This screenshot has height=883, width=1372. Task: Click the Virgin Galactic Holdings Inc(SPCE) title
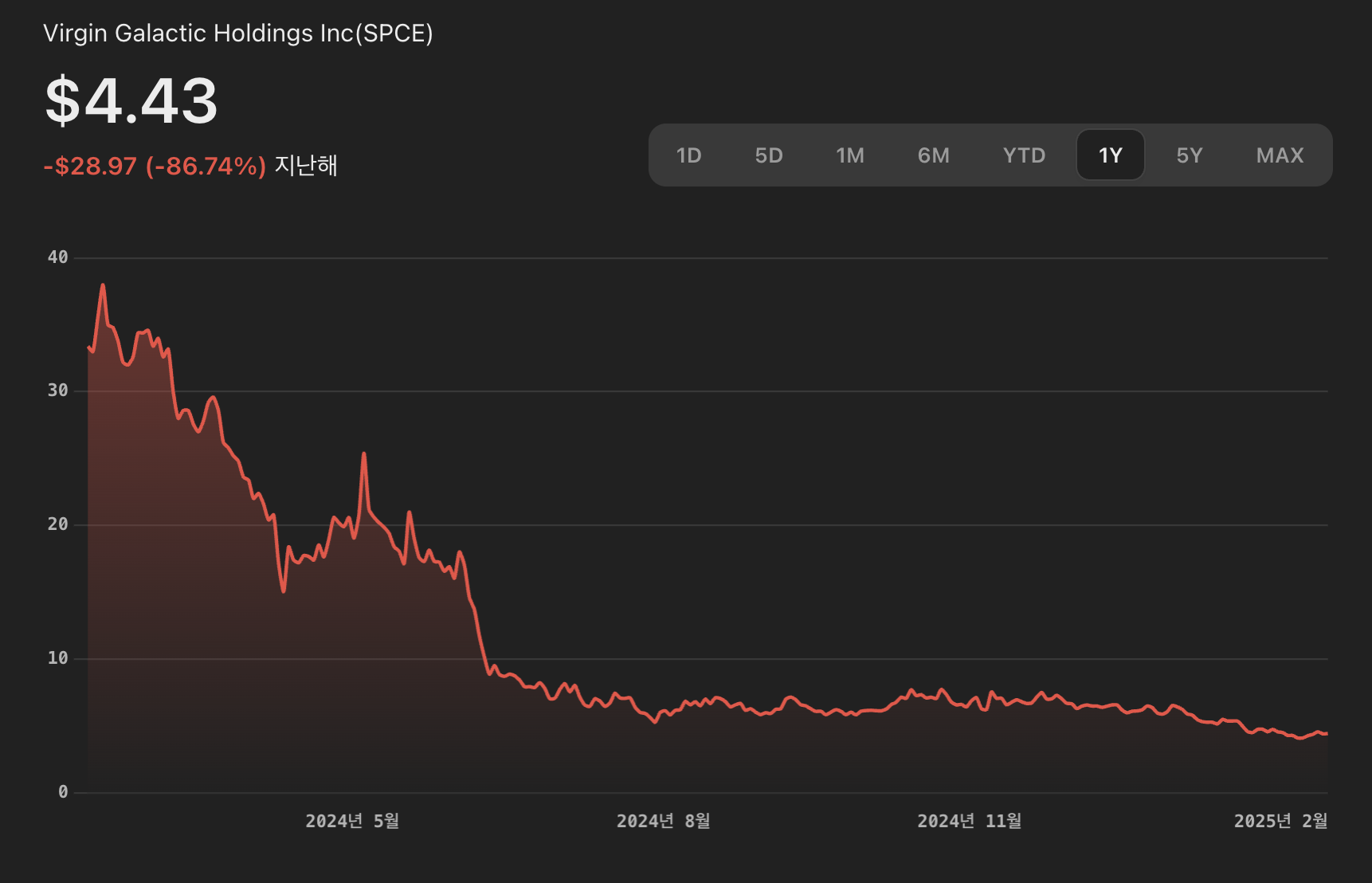(x=238, y=33)
